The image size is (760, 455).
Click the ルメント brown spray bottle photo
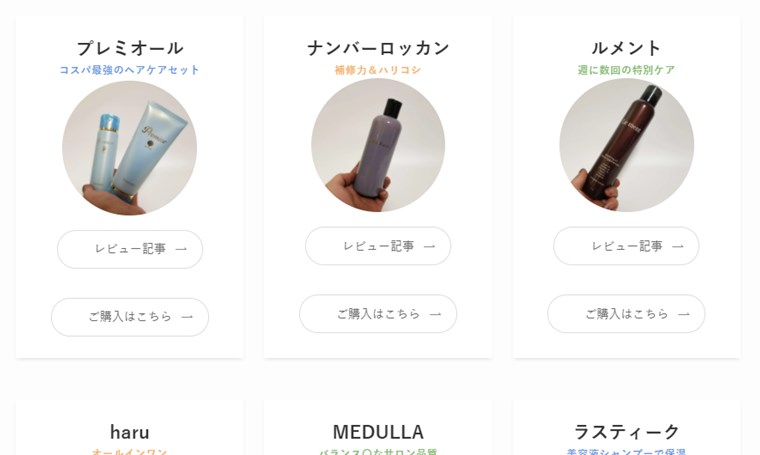coord(626,145)
